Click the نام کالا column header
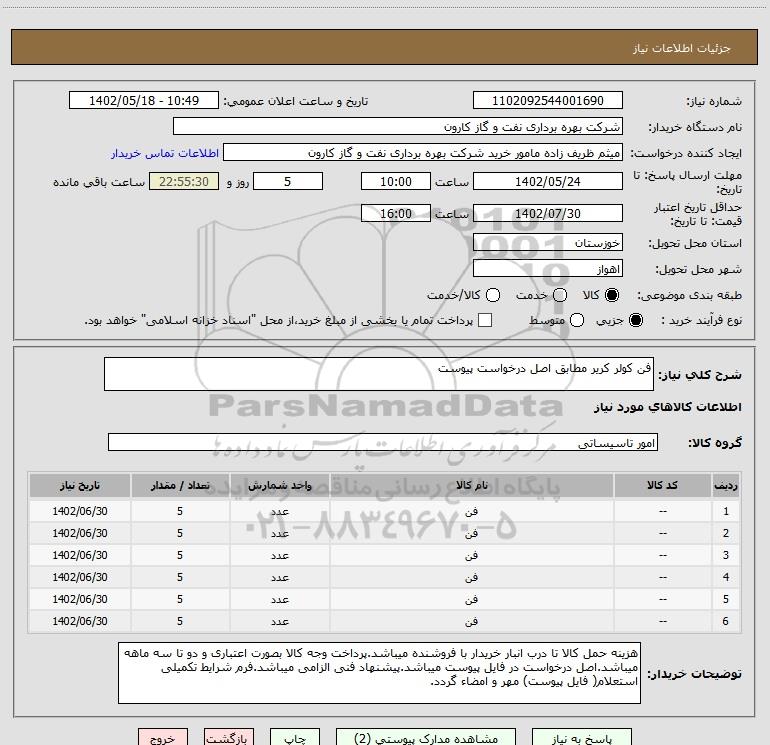 click(x=471, y=485)
